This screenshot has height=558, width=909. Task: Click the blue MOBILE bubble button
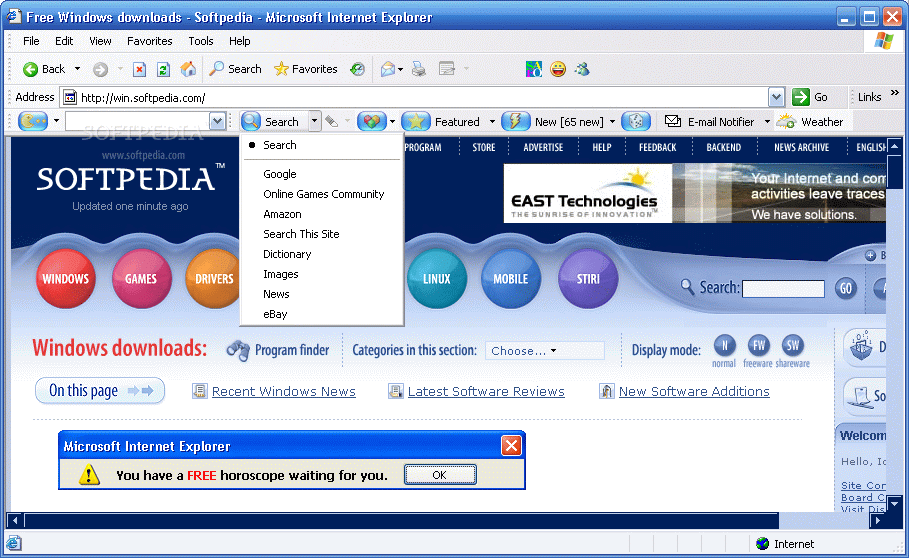pyautogui.click(x=510, y=279)
